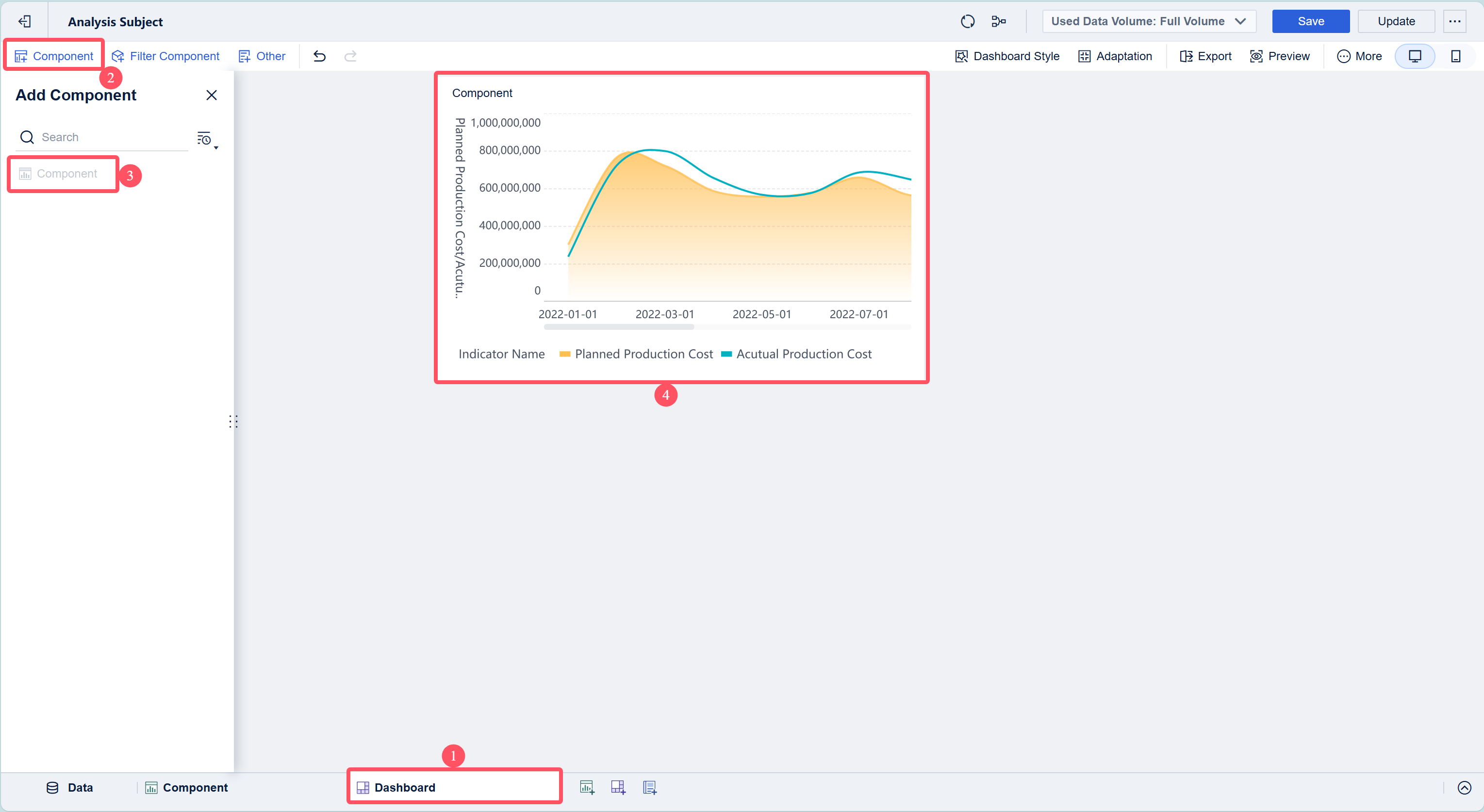
Task: Preview the dashboard
Action: tap(1280, 56)
